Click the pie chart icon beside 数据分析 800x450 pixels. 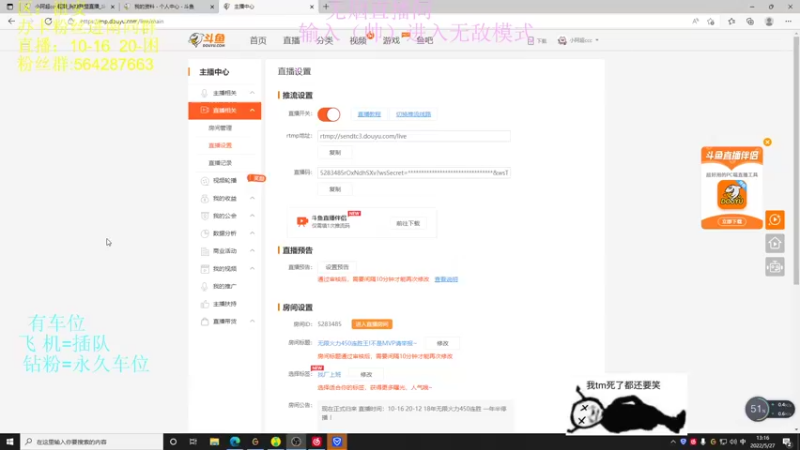point(205,233)
